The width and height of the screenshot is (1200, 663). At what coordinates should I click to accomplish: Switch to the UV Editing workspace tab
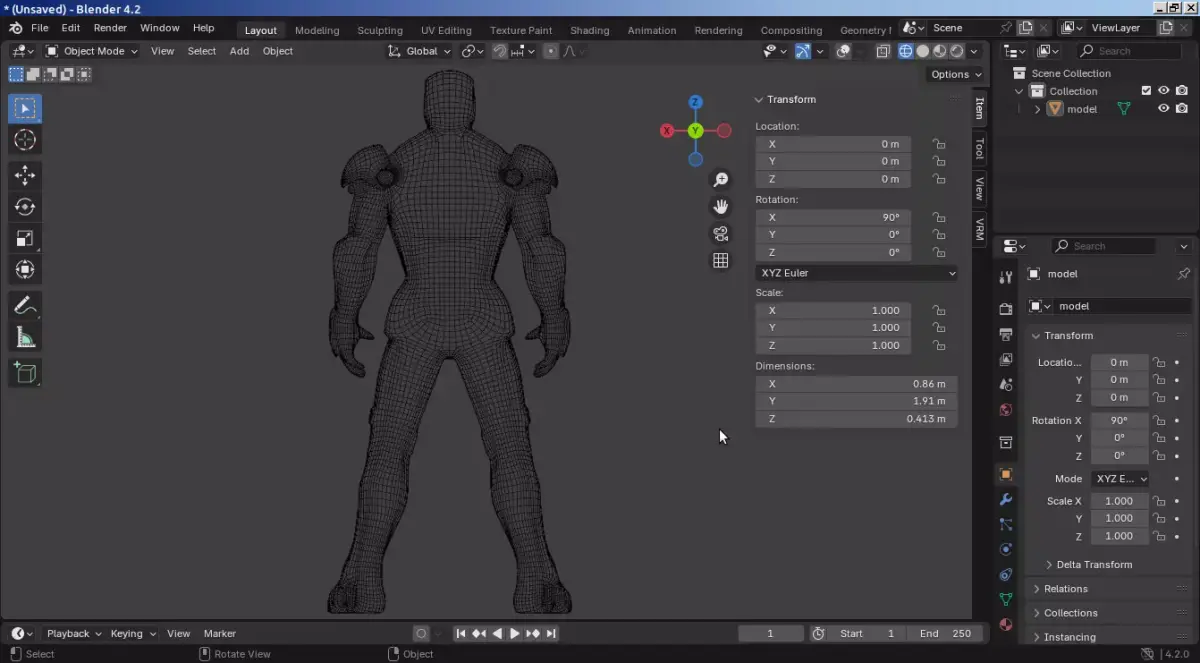pos(446,30)
